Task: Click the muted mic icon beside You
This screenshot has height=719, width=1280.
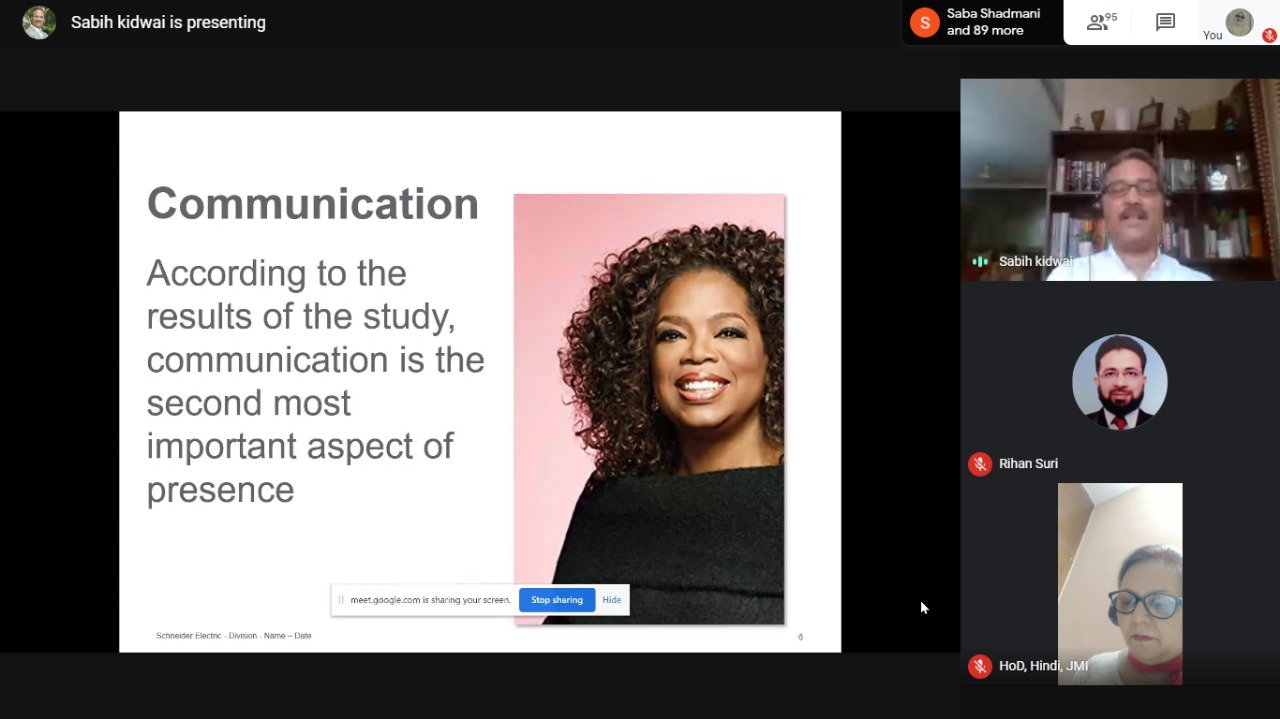Action: click(x=1269, y=35)
